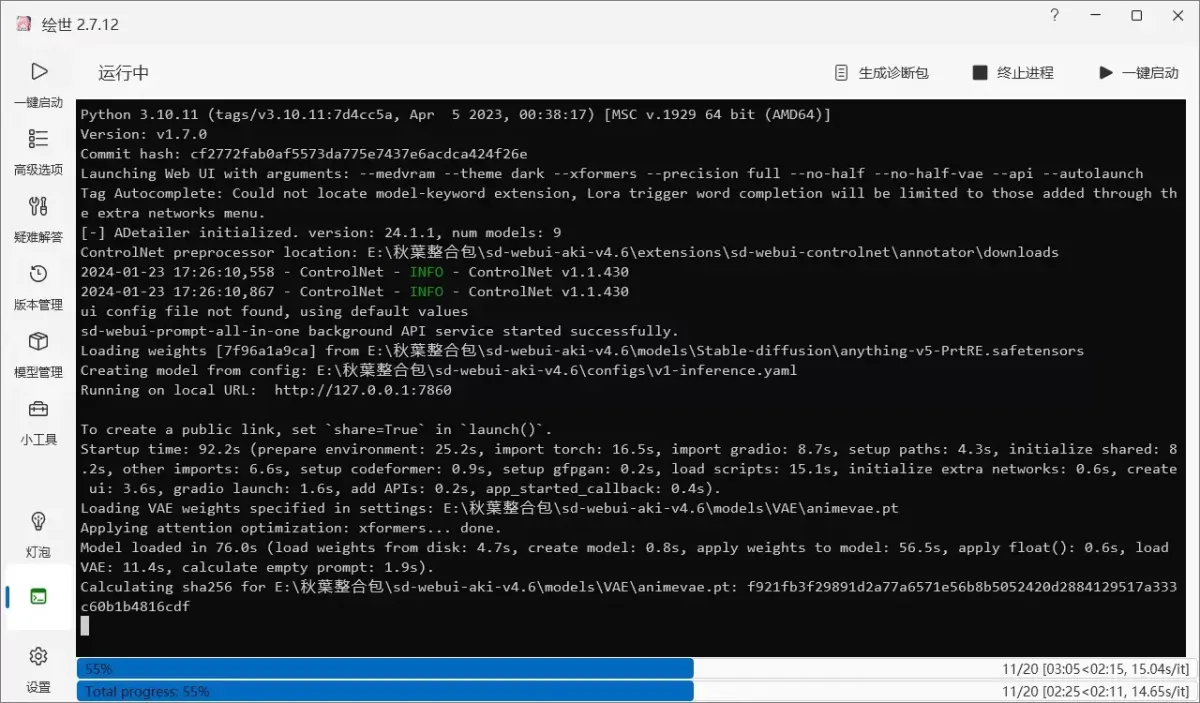Click the terminal cursor block in console
This screenshot has width=1200, height=703.
(85, 625)
